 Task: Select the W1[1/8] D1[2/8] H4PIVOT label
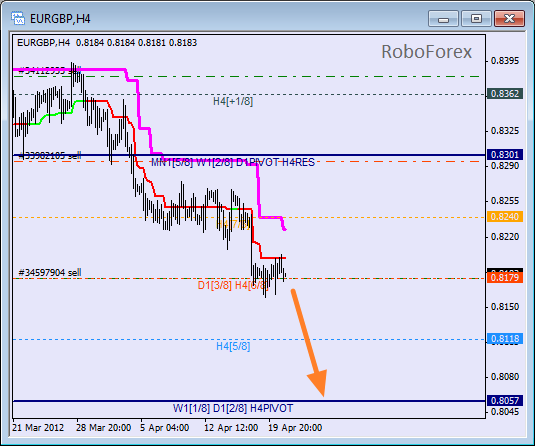(233, 408)
